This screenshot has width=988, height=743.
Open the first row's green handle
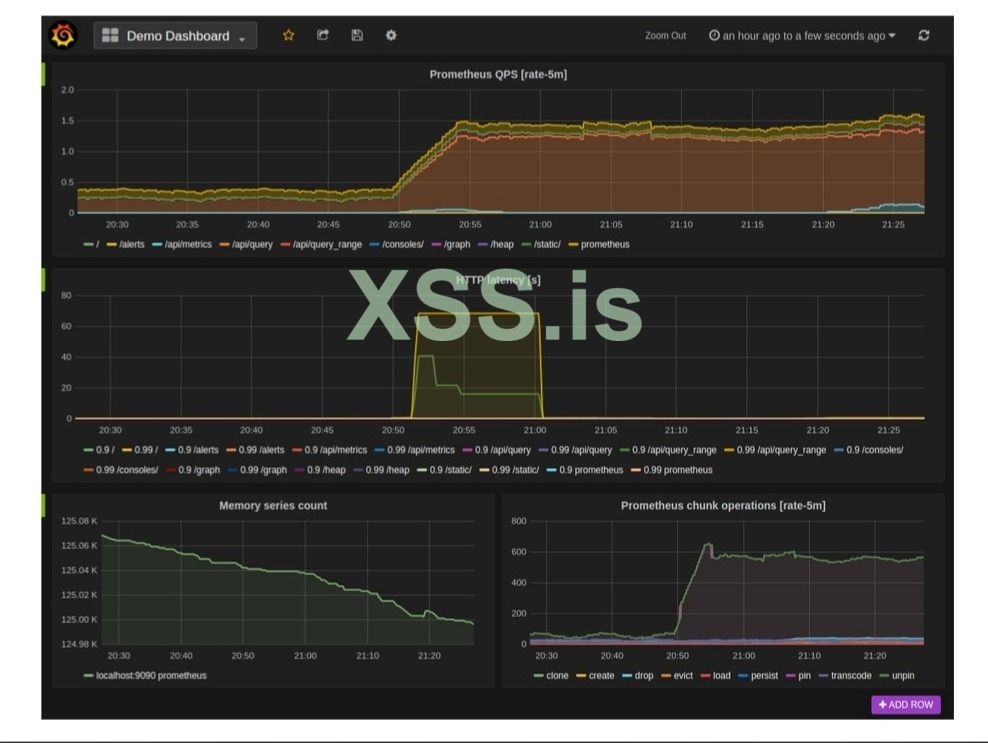pos(43,73)
